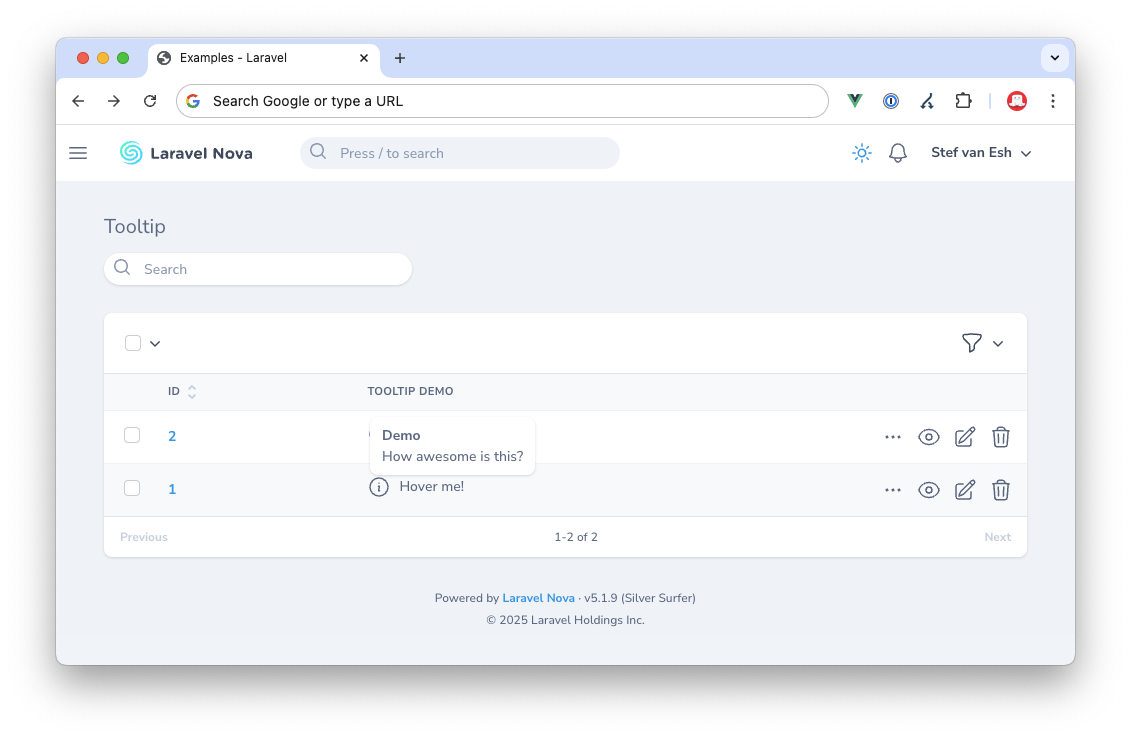Image resolution: width=1131 pixels, height=739 pixels.
Task: Toggle the select all checkbox
Action: coord(133,343)
